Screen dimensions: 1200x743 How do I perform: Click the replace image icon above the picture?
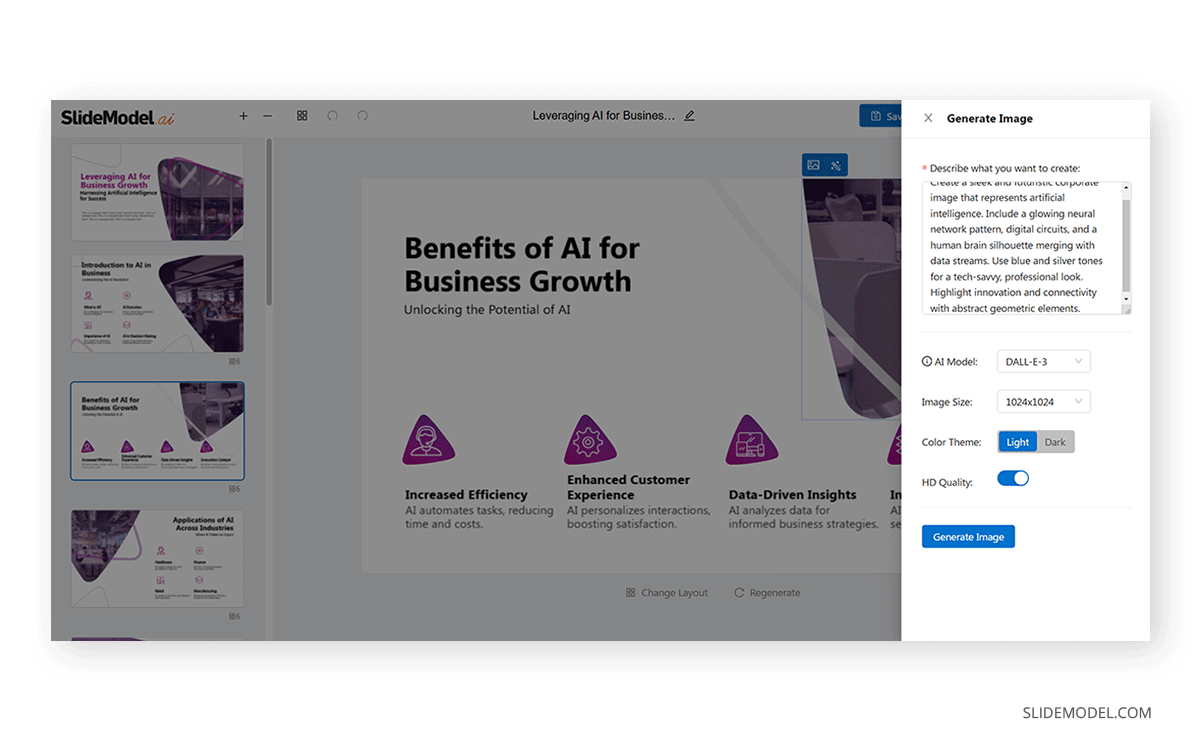[x=813, y=165]
